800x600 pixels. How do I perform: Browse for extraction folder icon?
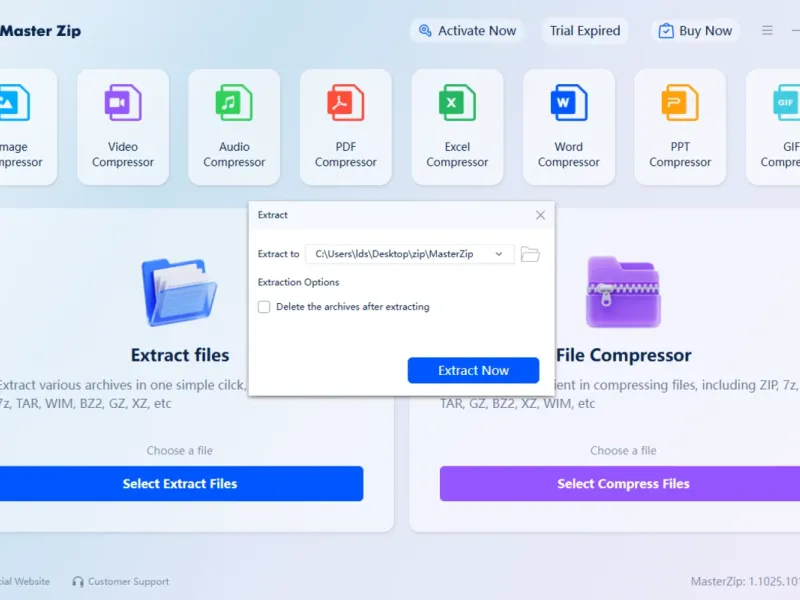coord(530,254)
